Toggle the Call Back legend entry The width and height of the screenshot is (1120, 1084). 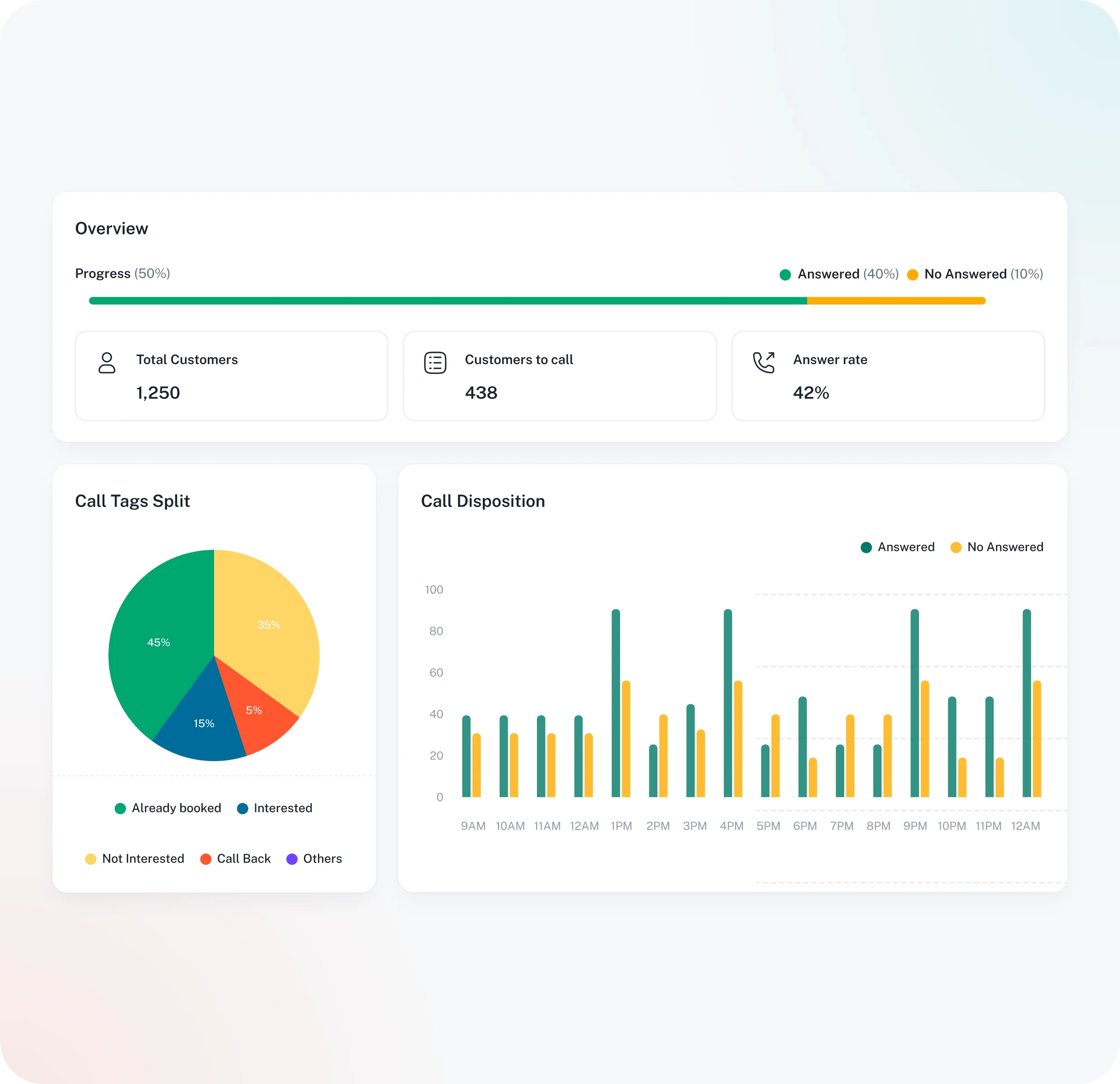click(235, 859)
